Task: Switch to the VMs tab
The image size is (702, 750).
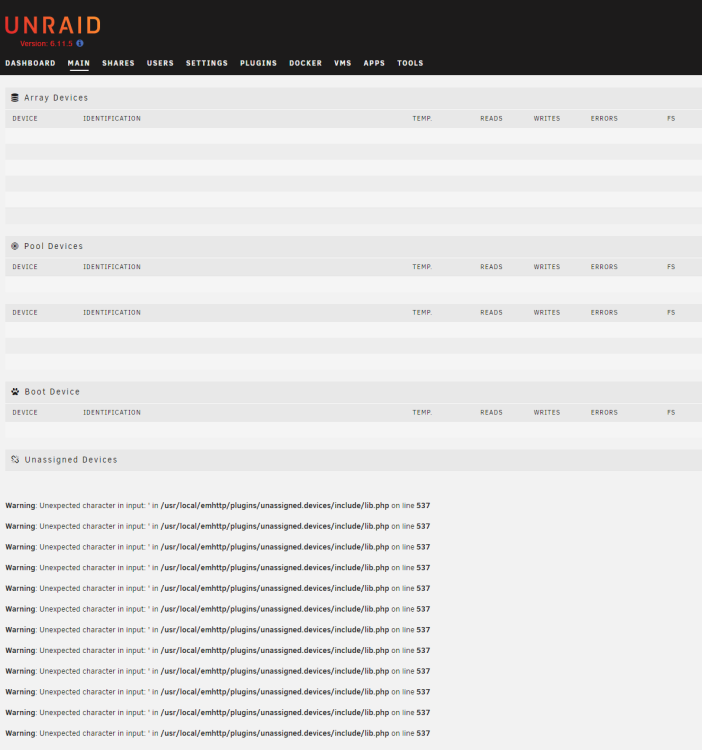Action: pyautogui.click(x=342, y=63)
